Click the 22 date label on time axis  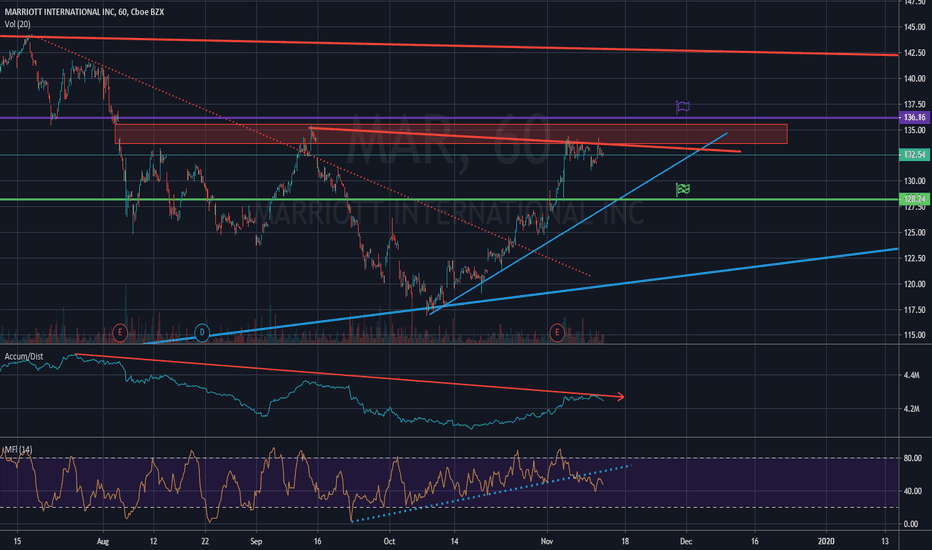[205, 541]
